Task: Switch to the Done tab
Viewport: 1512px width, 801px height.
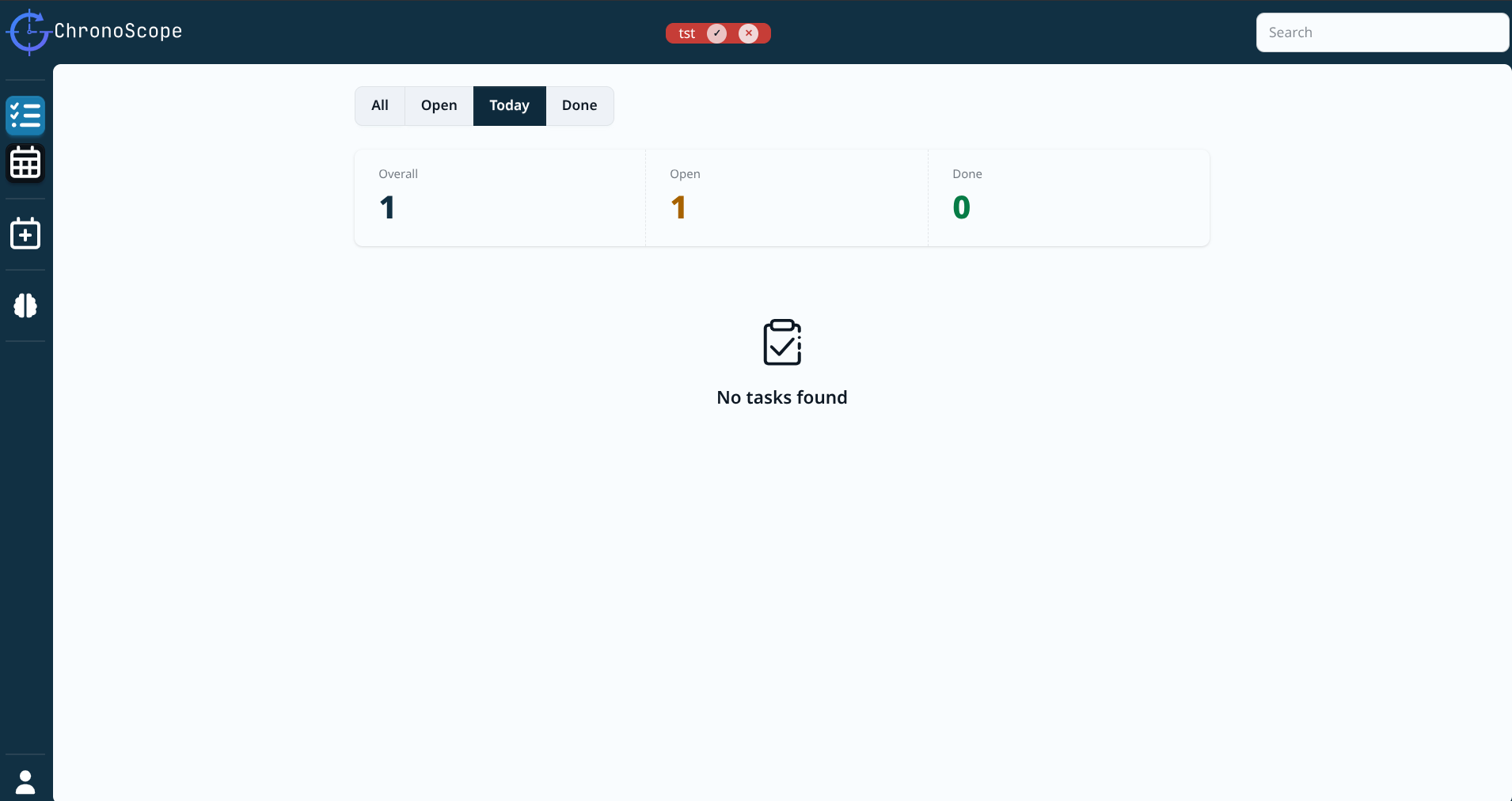Action: pyautogui.click(x=579, y=105)
